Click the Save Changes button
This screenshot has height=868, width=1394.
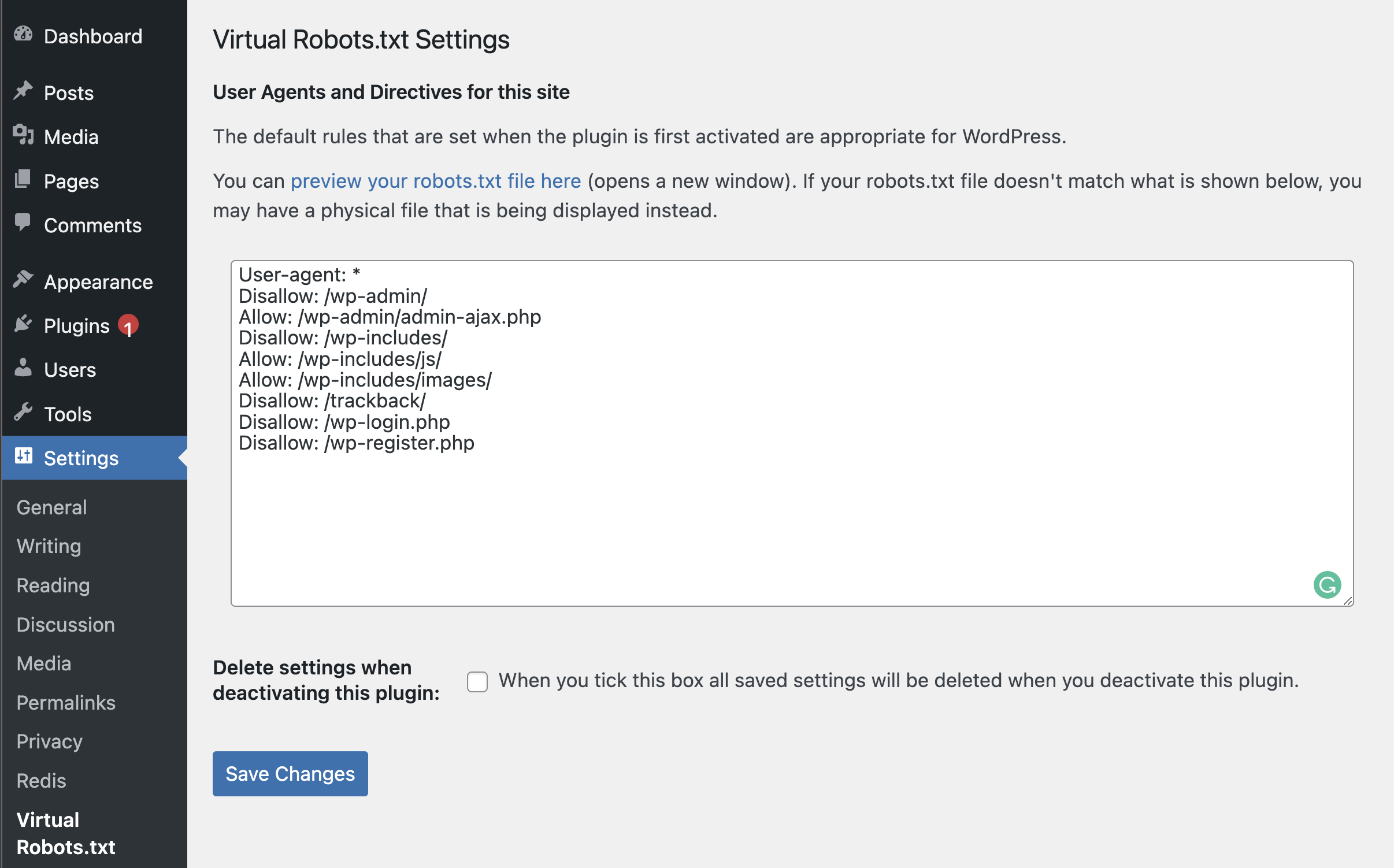pos(290,773)
